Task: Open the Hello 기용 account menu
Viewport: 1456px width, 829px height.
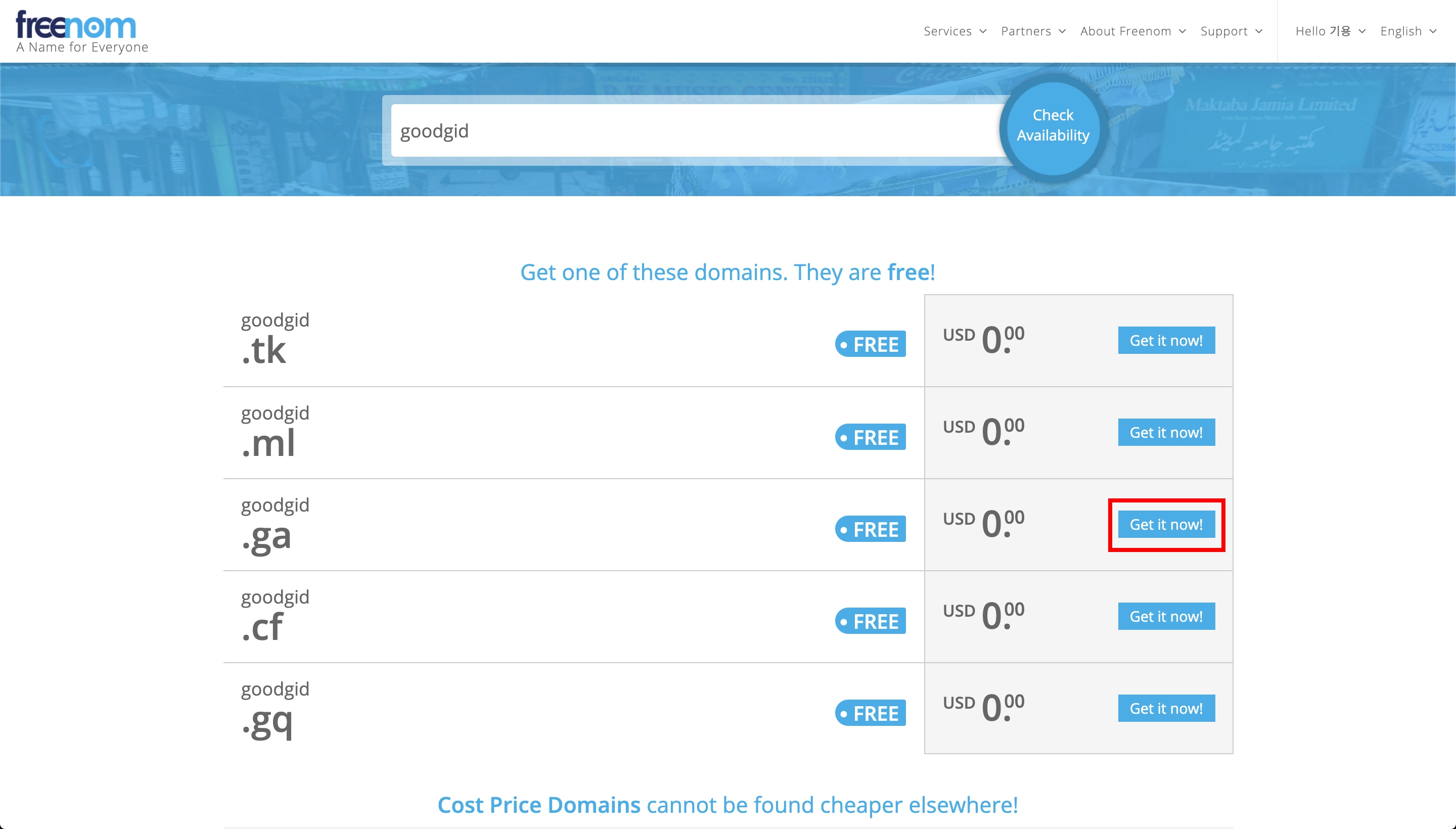Action: (1330, 31)
